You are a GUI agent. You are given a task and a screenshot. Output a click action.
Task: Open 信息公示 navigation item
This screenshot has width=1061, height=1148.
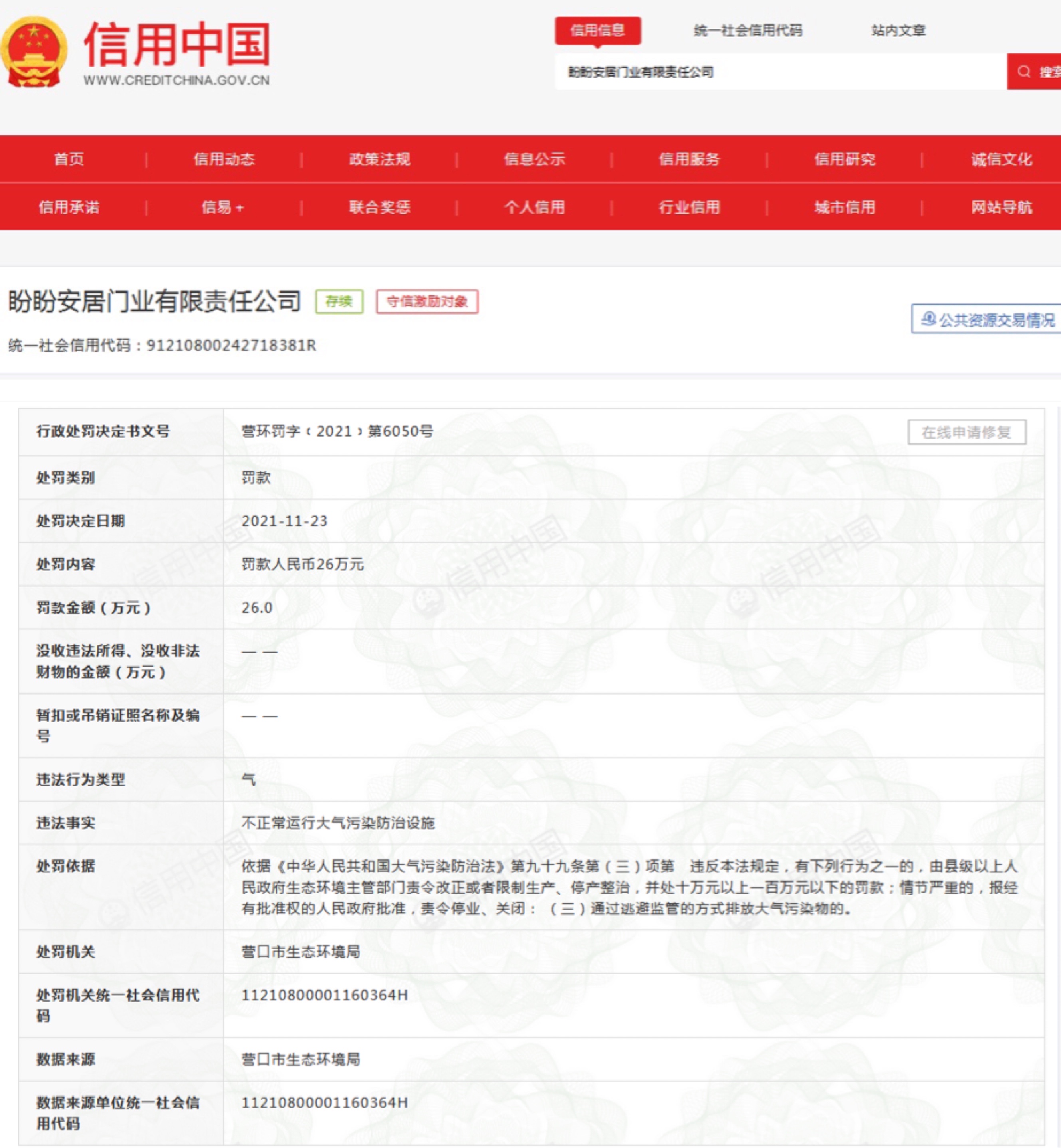pos(535,159)
